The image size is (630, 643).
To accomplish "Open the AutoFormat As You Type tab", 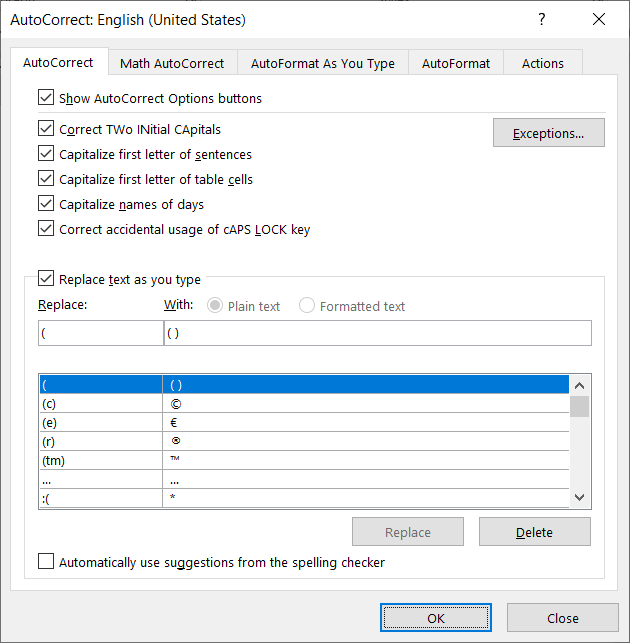I will pos(323,64).
